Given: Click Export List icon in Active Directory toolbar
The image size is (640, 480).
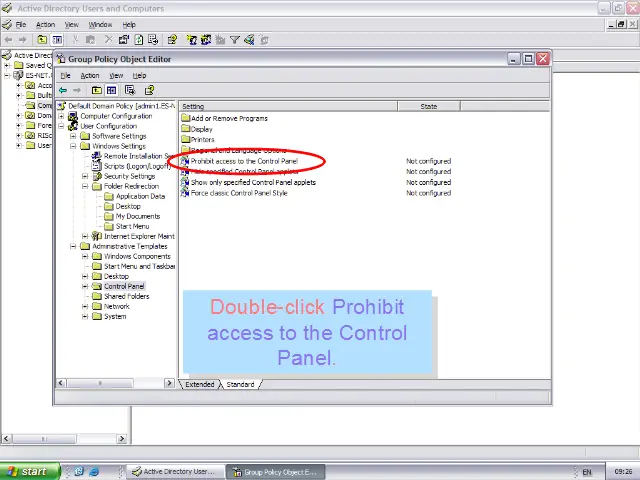Looking at the screenshot, I should (153, 40).
